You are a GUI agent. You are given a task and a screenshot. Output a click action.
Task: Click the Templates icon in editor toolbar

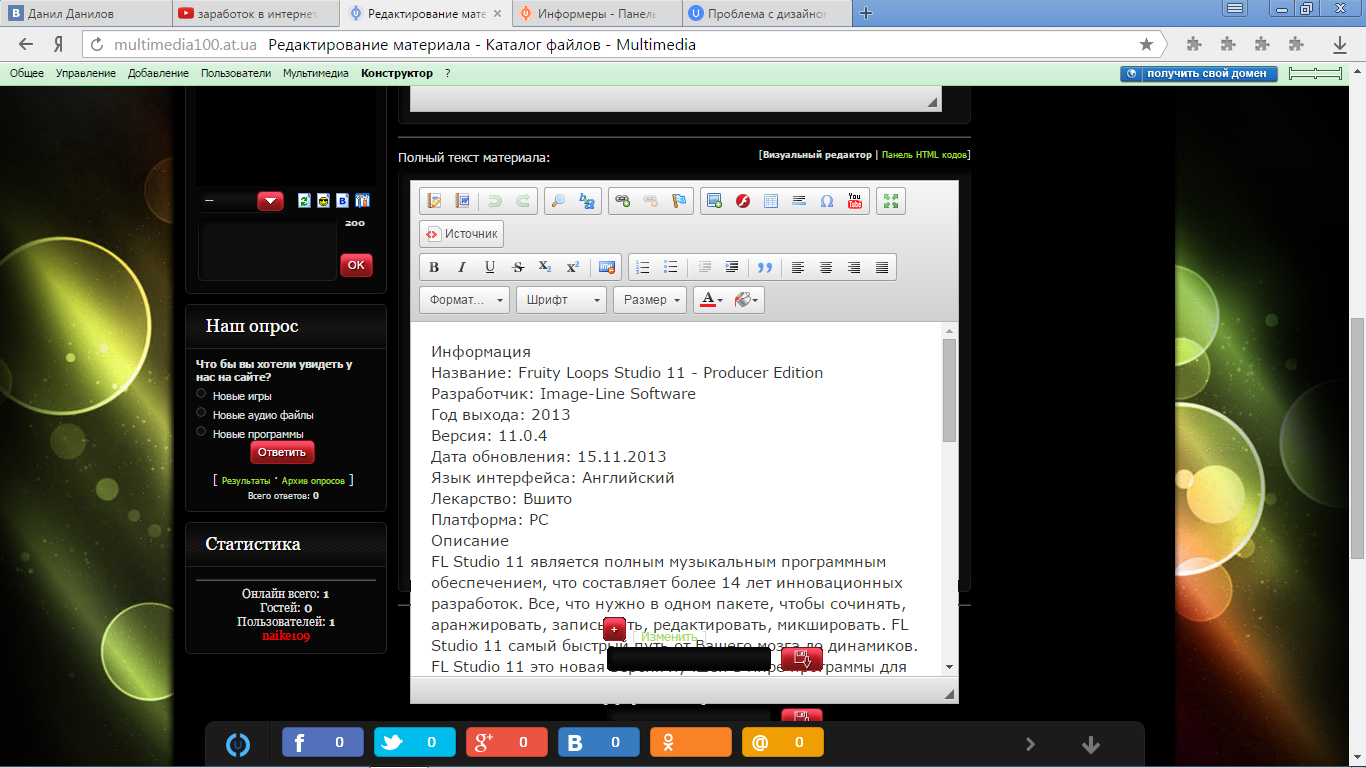(x=434, y=201)
